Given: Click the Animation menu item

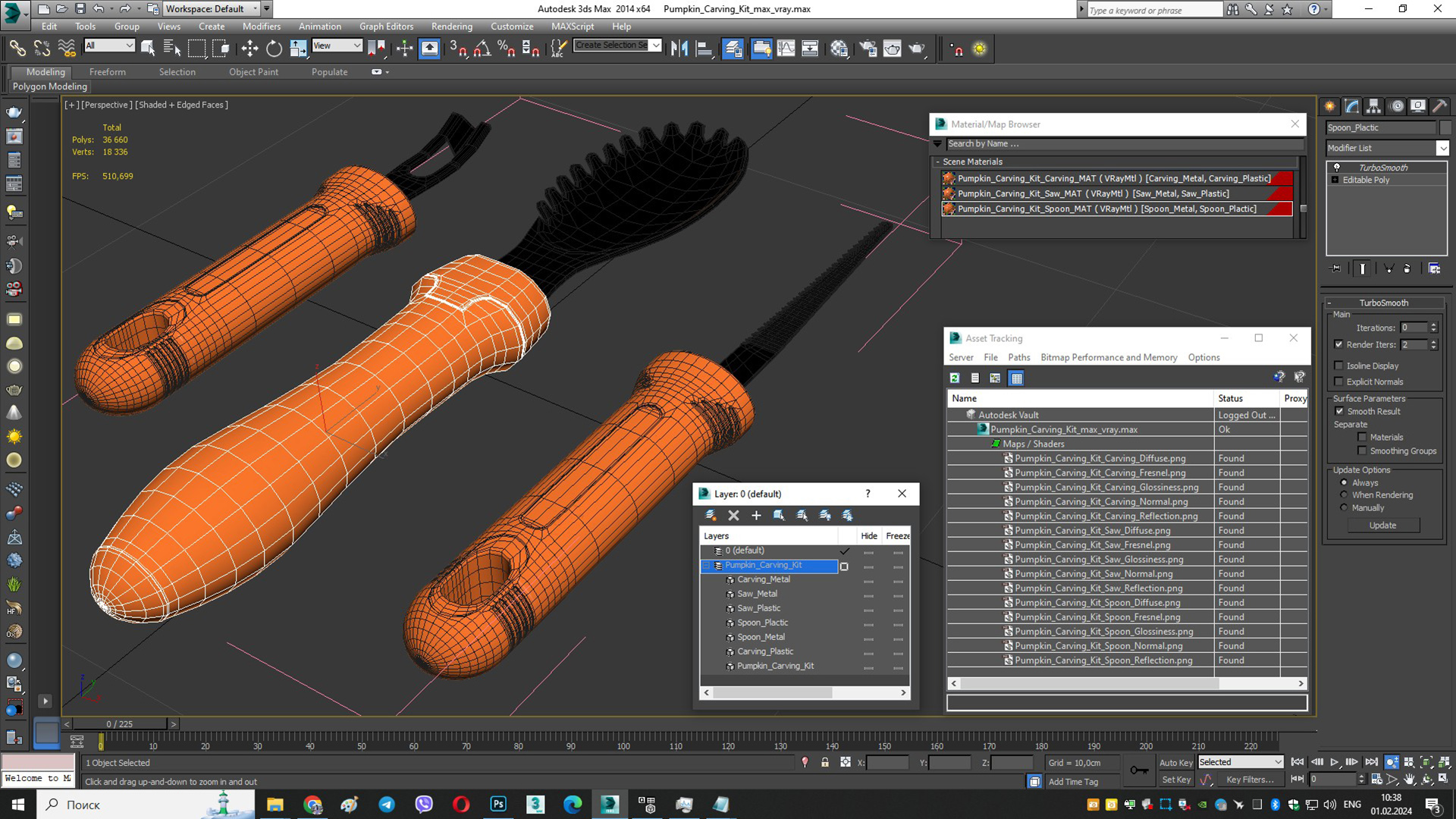Looking at the screenshot, I should tap(320, 25).
